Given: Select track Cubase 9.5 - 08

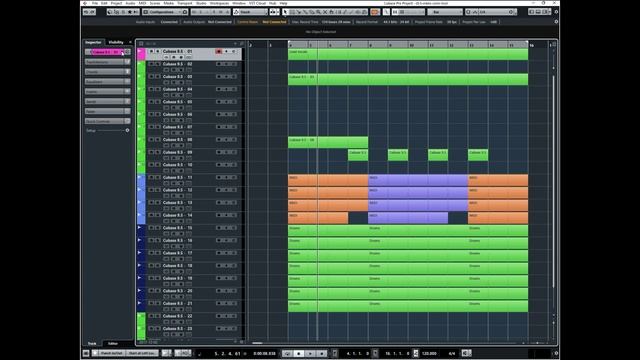Looking at the screenshot, I should [x=178, y=140].
